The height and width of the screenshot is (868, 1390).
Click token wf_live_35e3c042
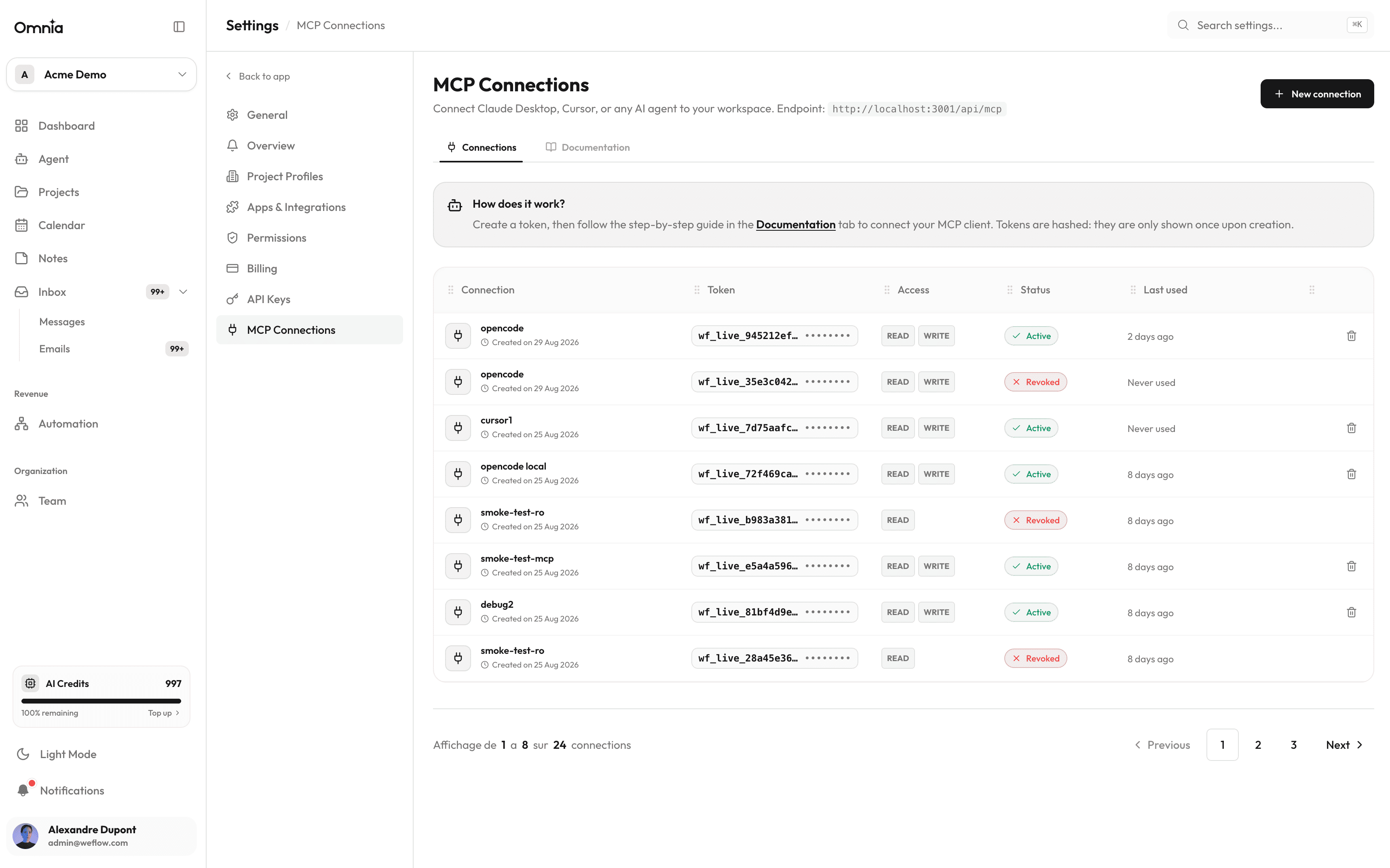point(774,382)
